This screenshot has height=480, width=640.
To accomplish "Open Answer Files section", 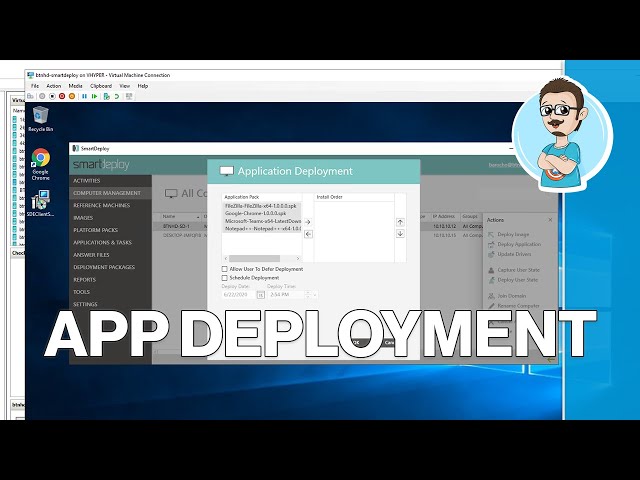I will [x=111, y=255].
